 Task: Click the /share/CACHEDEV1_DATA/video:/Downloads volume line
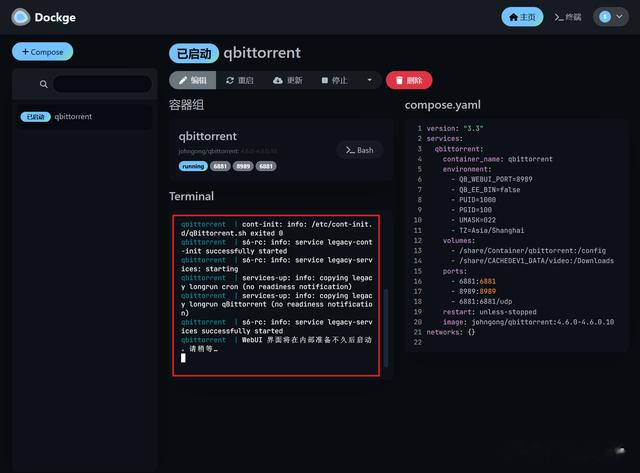[532, 261]
